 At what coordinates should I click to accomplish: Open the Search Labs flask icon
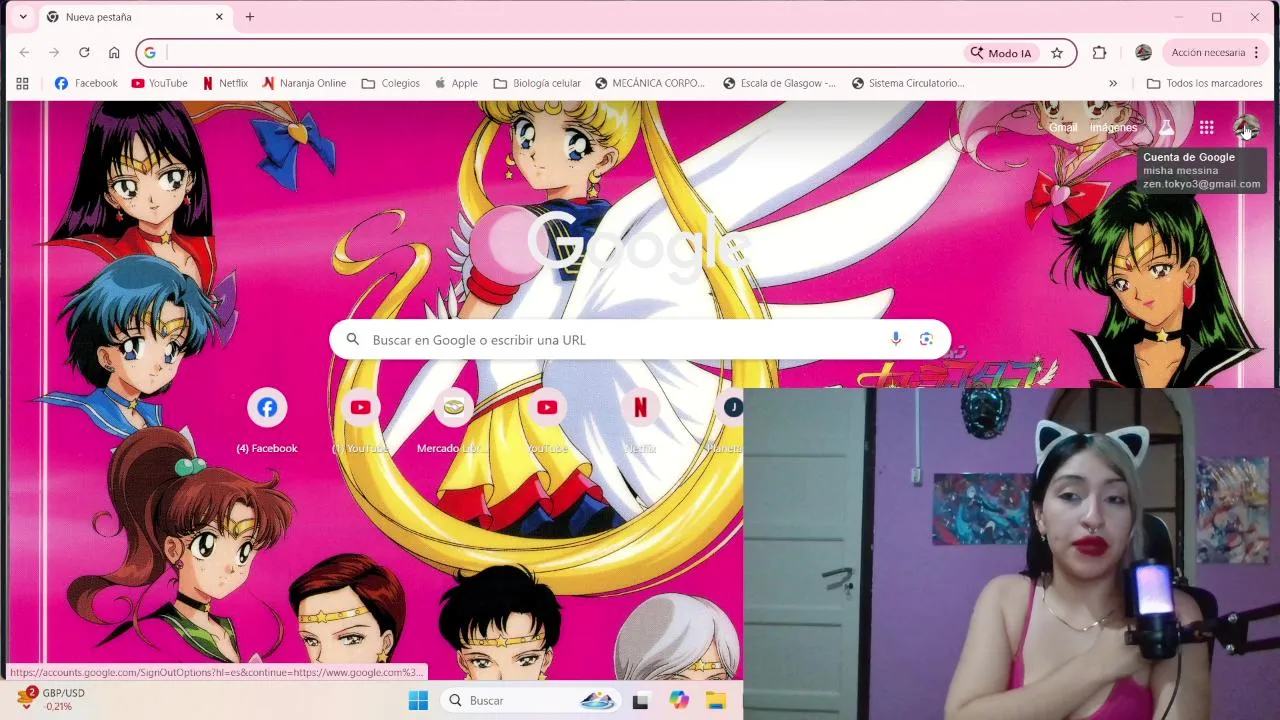click(1166, 127)
